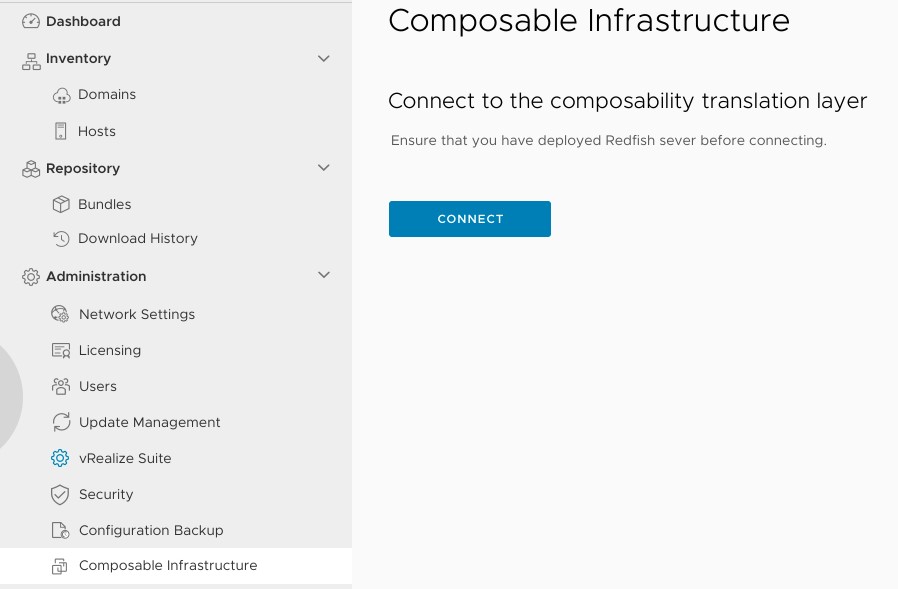Click the Domains cloud icon
The height and width of the screenshot is (589, 898).
[x=61, y=95]
